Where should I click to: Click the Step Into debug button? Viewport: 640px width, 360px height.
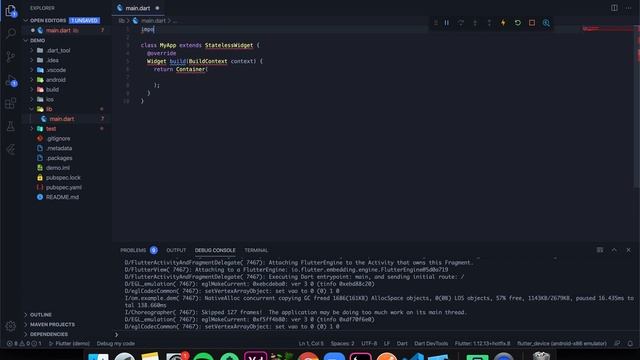tap(475, 23)
